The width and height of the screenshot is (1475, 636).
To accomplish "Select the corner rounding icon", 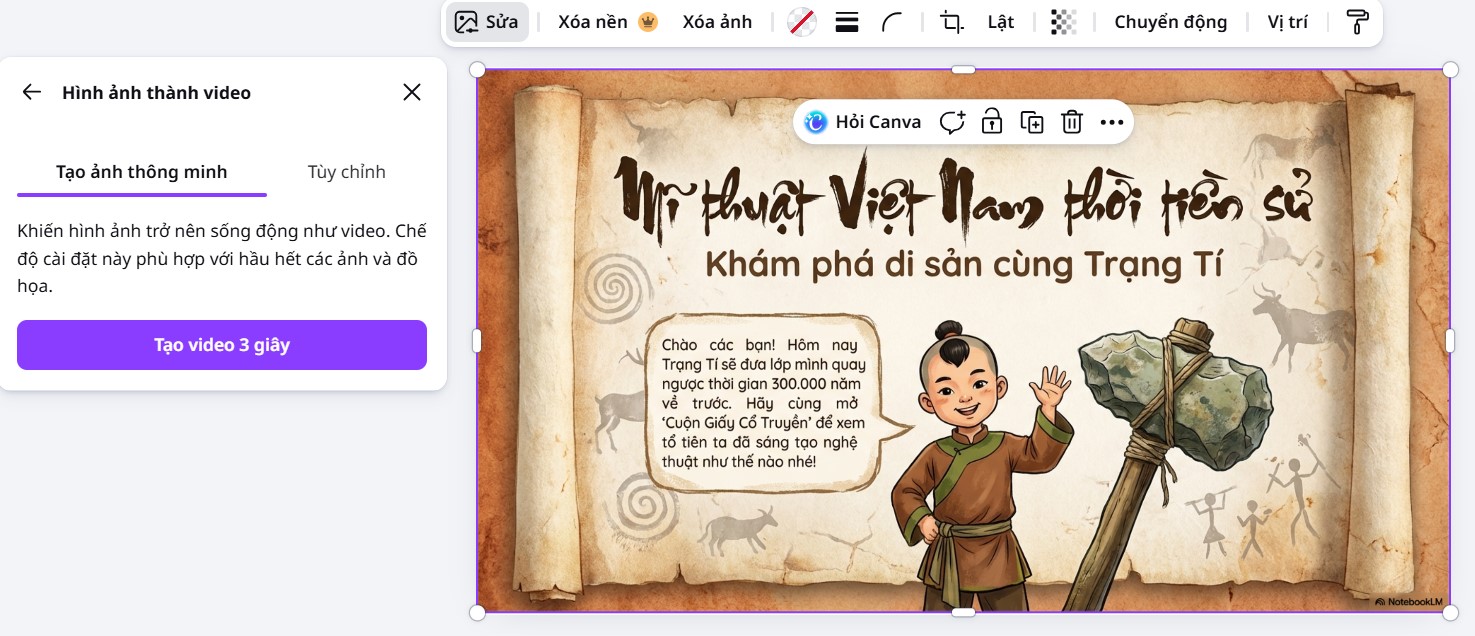I will coord(891,21).
